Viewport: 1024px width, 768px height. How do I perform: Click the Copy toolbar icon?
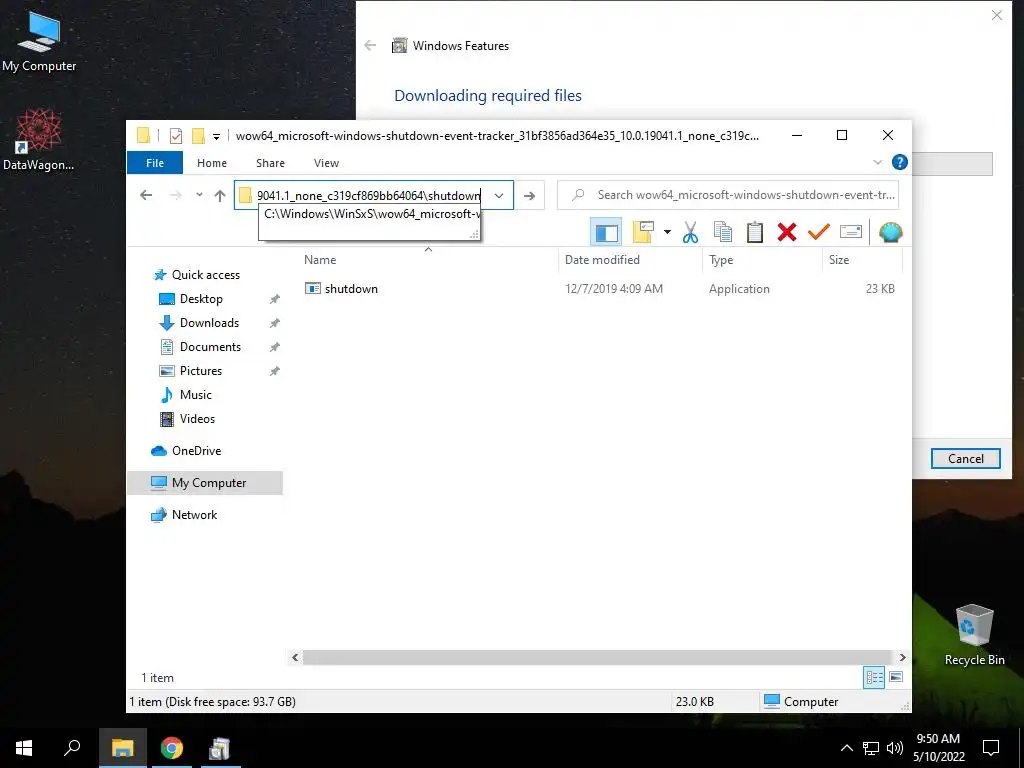click(722, 232)
